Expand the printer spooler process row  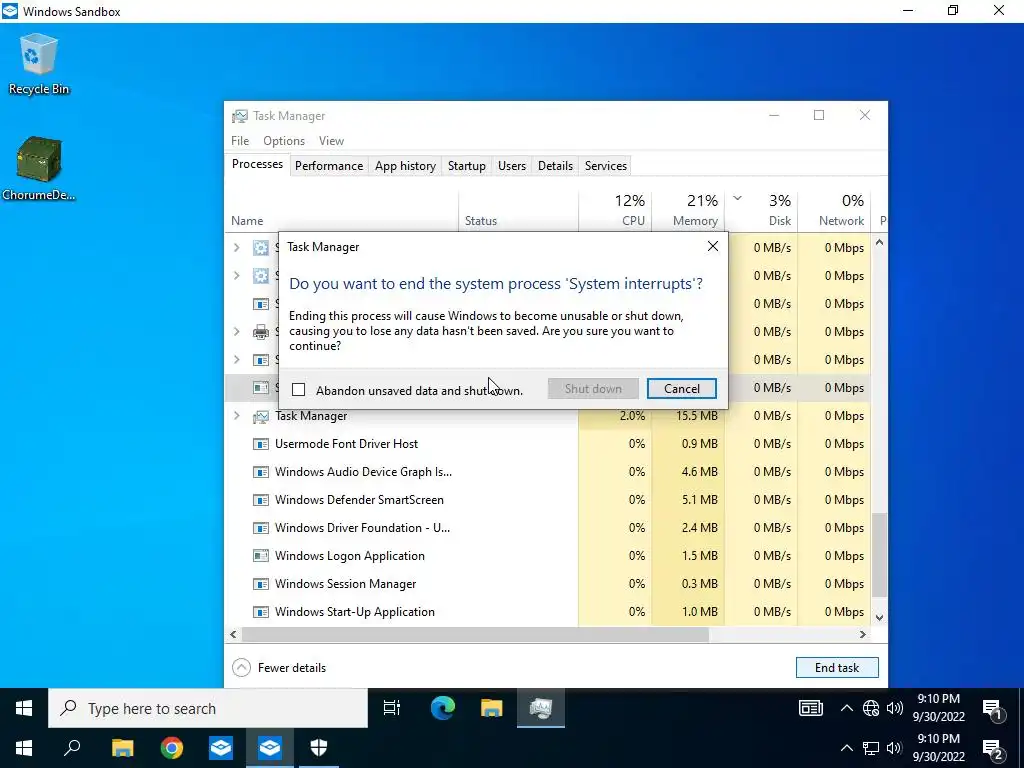[x=237, y=332]
